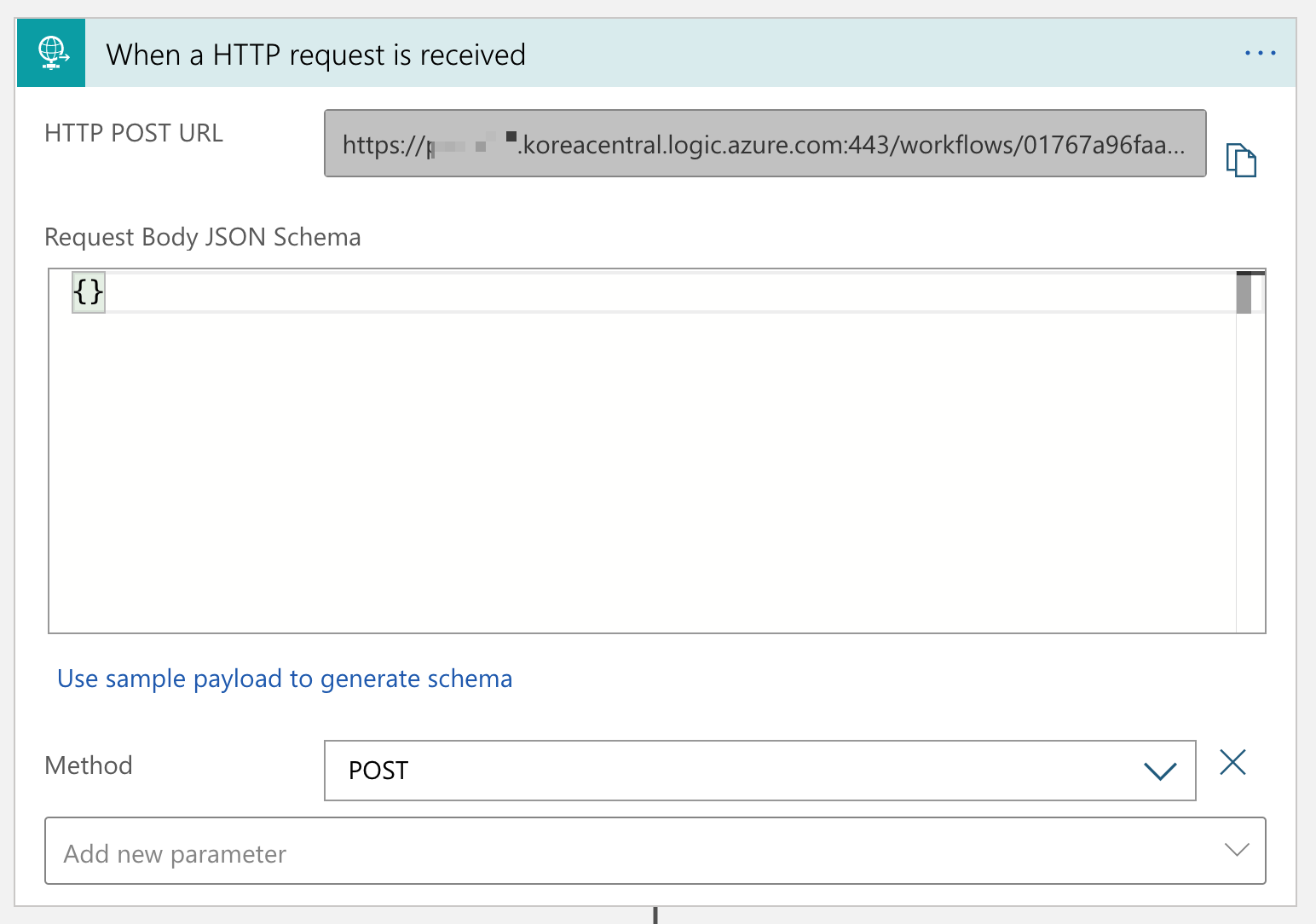Screen dimensions: 1316x924
Task: Click the three-dot options icon top right
Action: [x=1260, y=53]
